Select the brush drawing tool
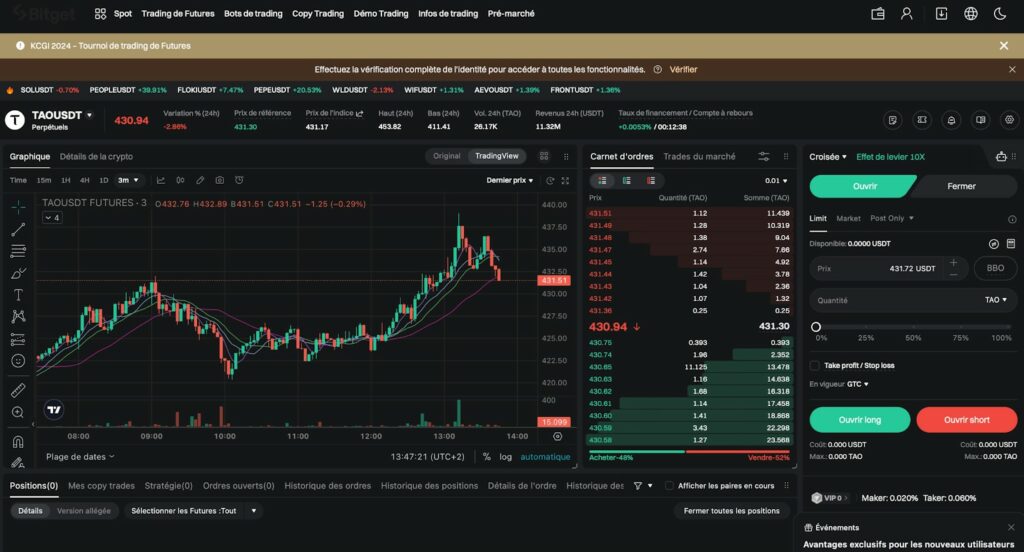Image resolution: width=1024 pixels, height=552 pixels. coord(18,273)
